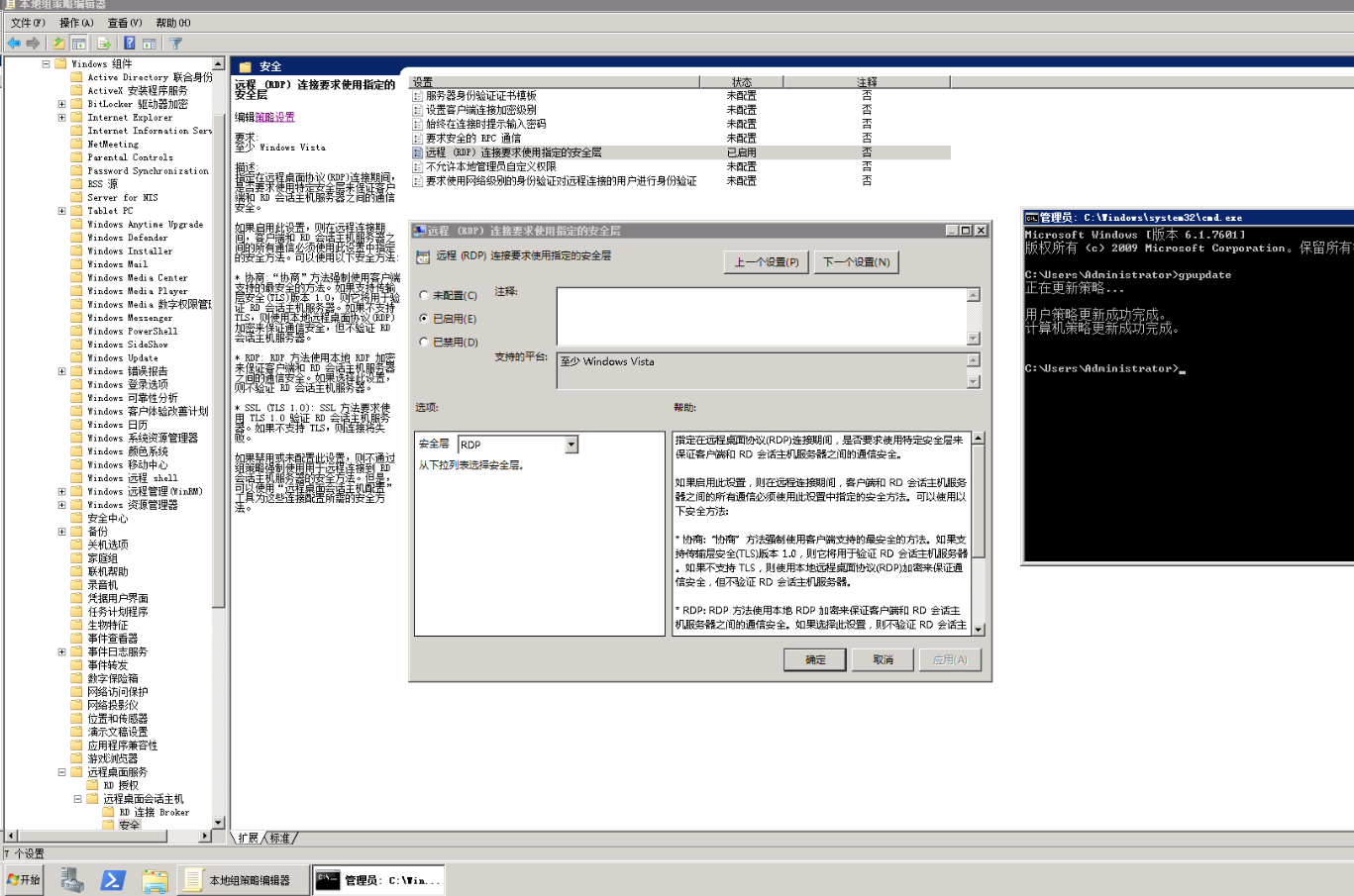Expand Windows 远程管理(WinRM) node
This screenshot has width=1354, height=896.
[x=61, y=491]
